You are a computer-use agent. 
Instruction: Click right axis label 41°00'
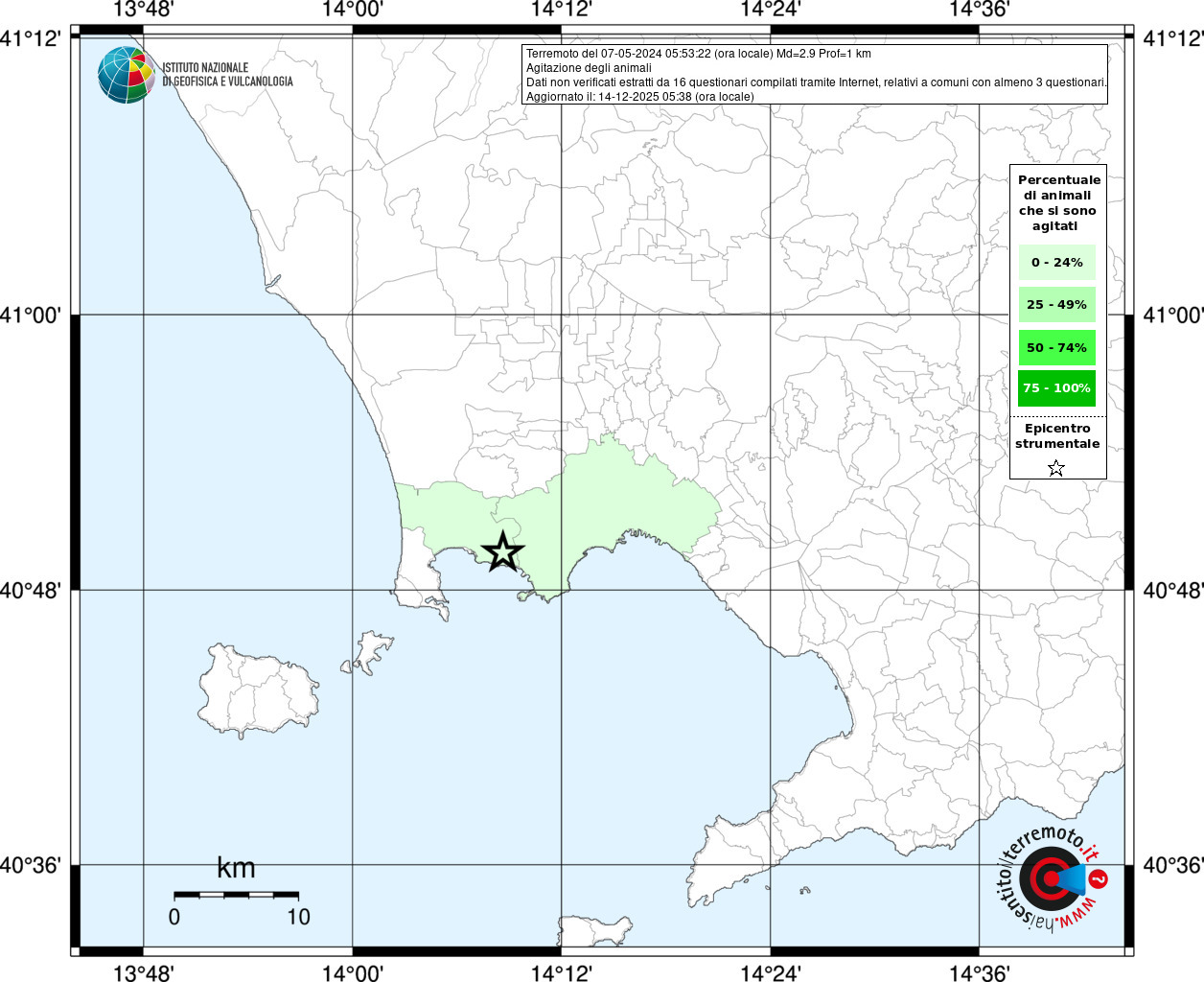pyautogui.click(x=1172, y=315)
